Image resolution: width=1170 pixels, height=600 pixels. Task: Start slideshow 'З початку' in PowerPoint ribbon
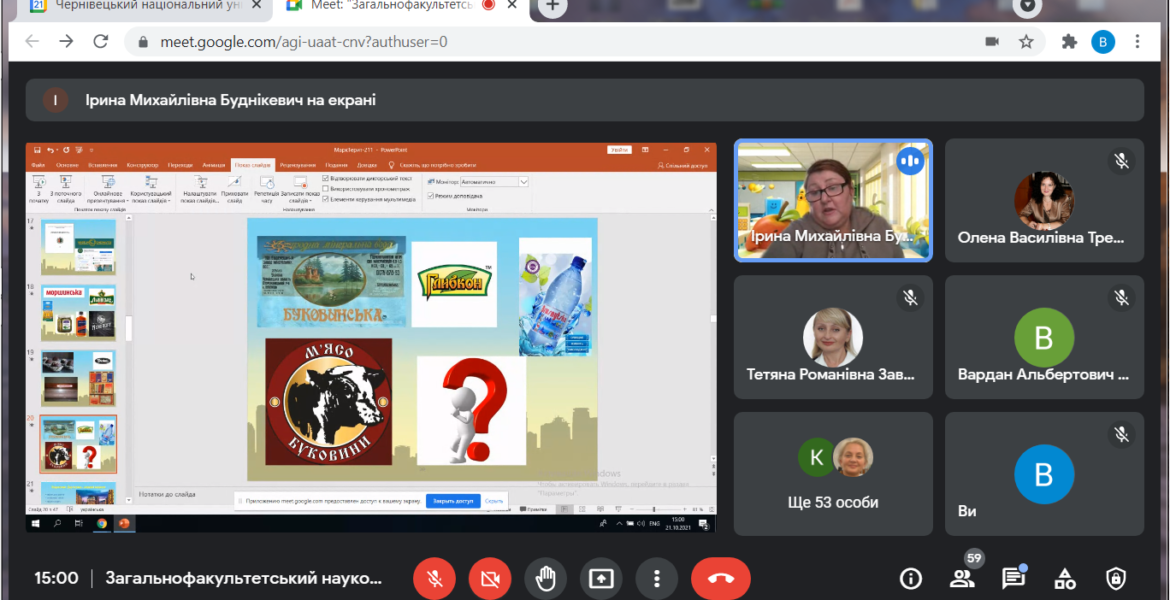pyautogui.click(x=38, y=190)
